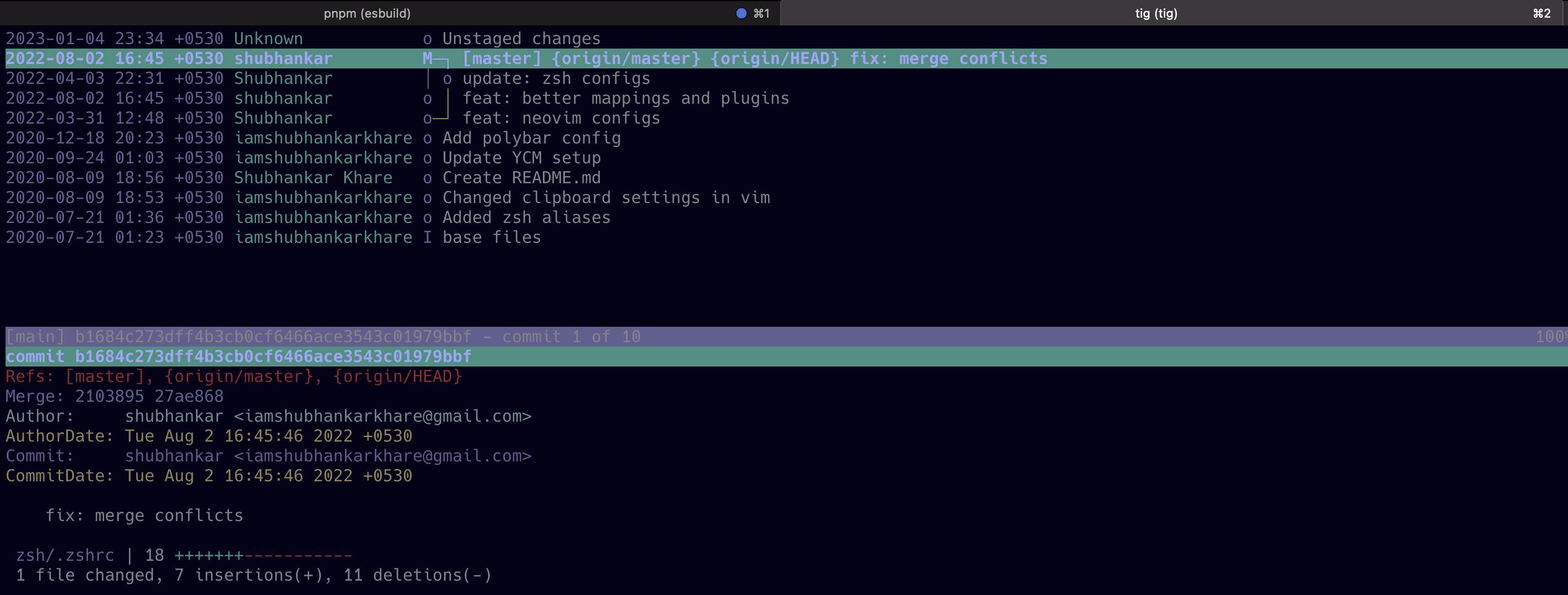
Task: Click the ⌘1 shortcut label on pnpm tab
Action: tap(761, 13)
